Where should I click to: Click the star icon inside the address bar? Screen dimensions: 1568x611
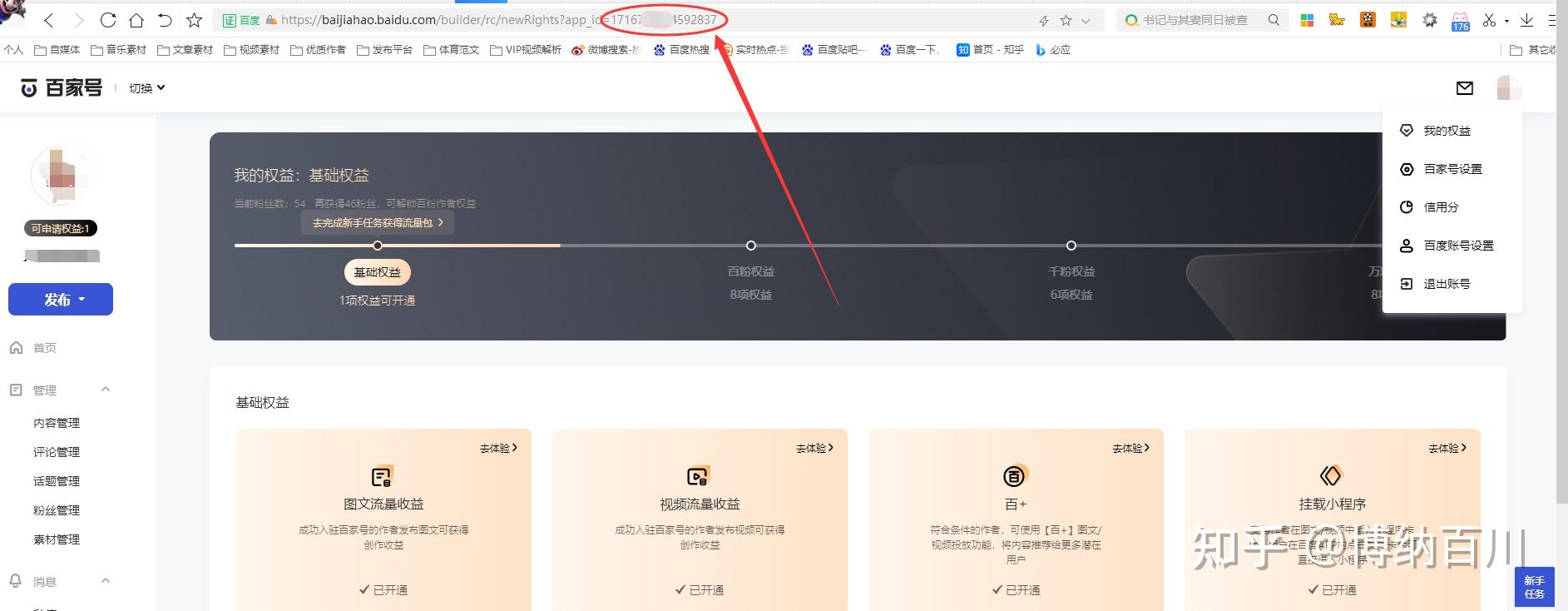pyautogui.click(x=1066, y=21)
